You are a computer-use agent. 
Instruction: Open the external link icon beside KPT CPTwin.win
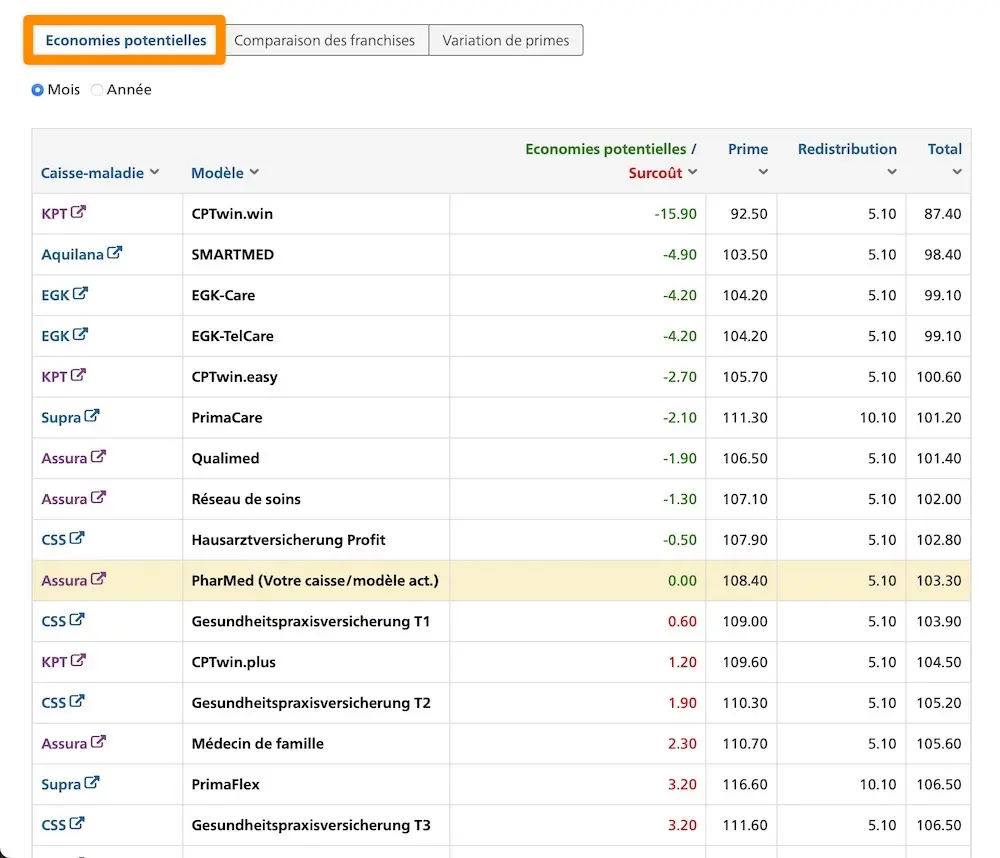pos(78,212)
